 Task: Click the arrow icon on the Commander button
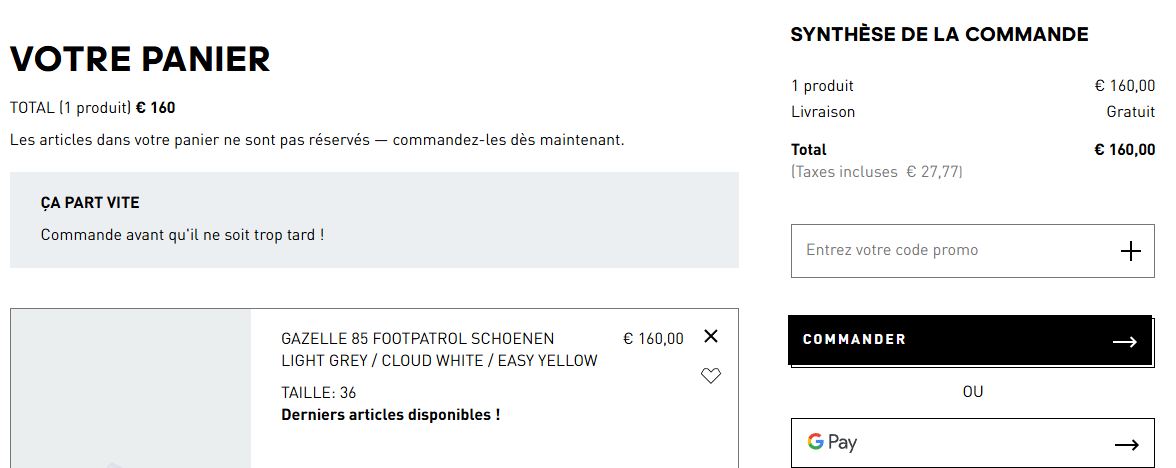[1125, 342]
